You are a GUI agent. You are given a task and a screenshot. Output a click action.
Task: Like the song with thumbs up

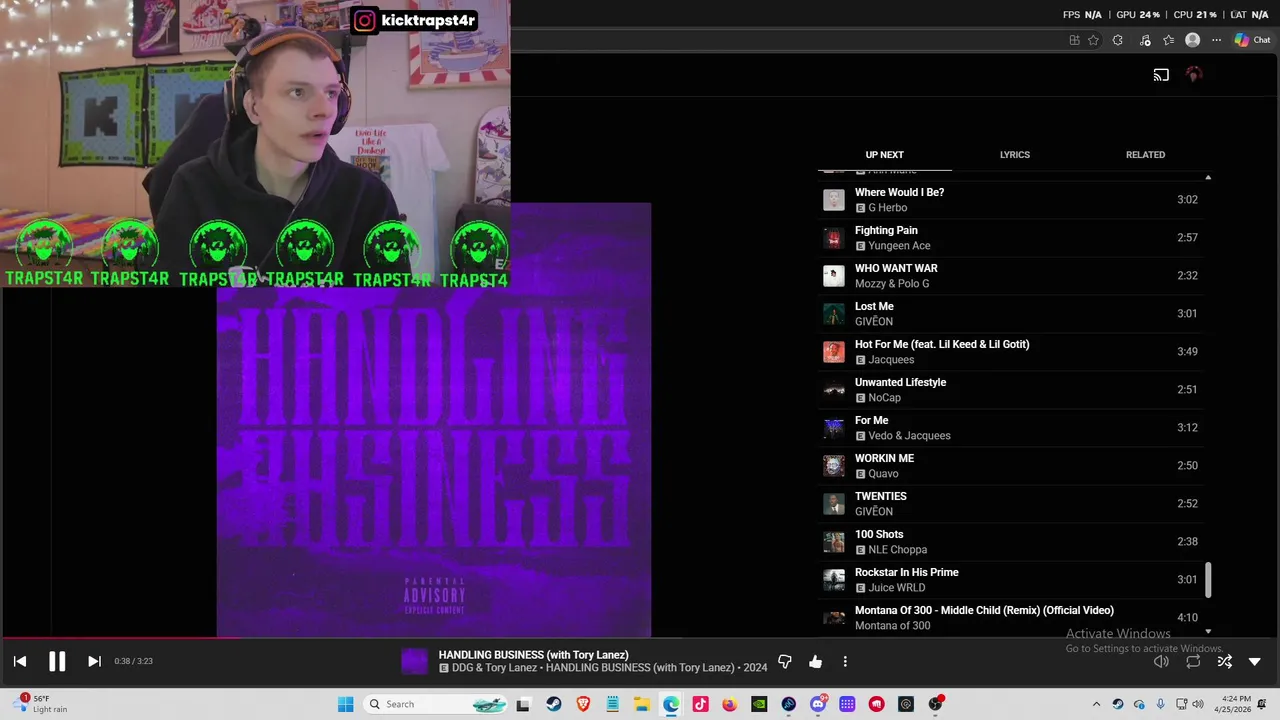(x=815, y=661)
